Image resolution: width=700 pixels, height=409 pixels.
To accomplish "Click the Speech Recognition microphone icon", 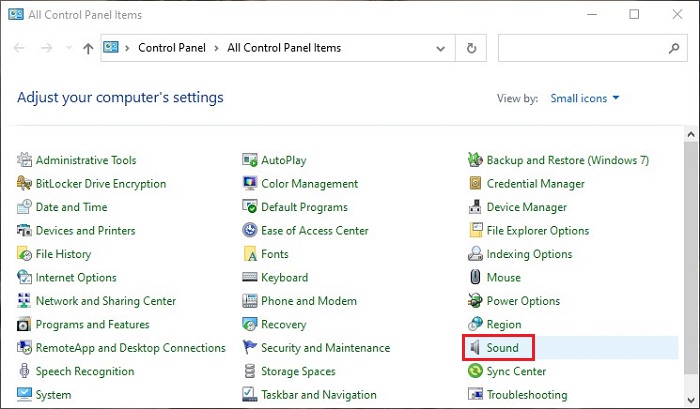I will click(x=24, y=371).
